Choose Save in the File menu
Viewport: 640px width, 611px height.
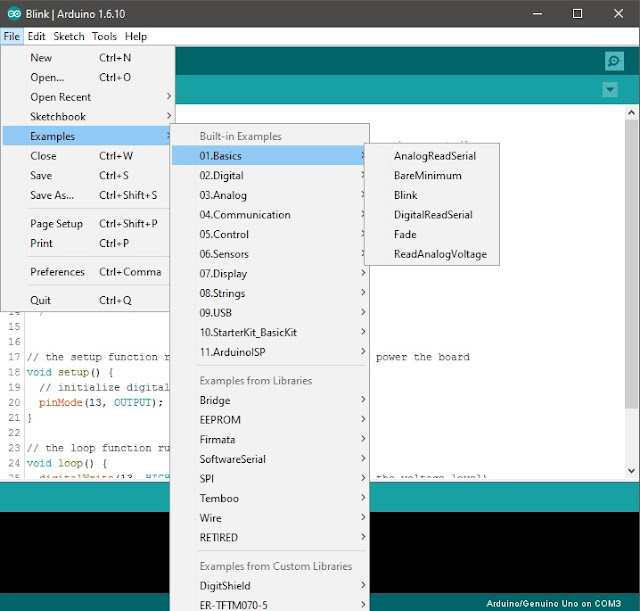86,175
